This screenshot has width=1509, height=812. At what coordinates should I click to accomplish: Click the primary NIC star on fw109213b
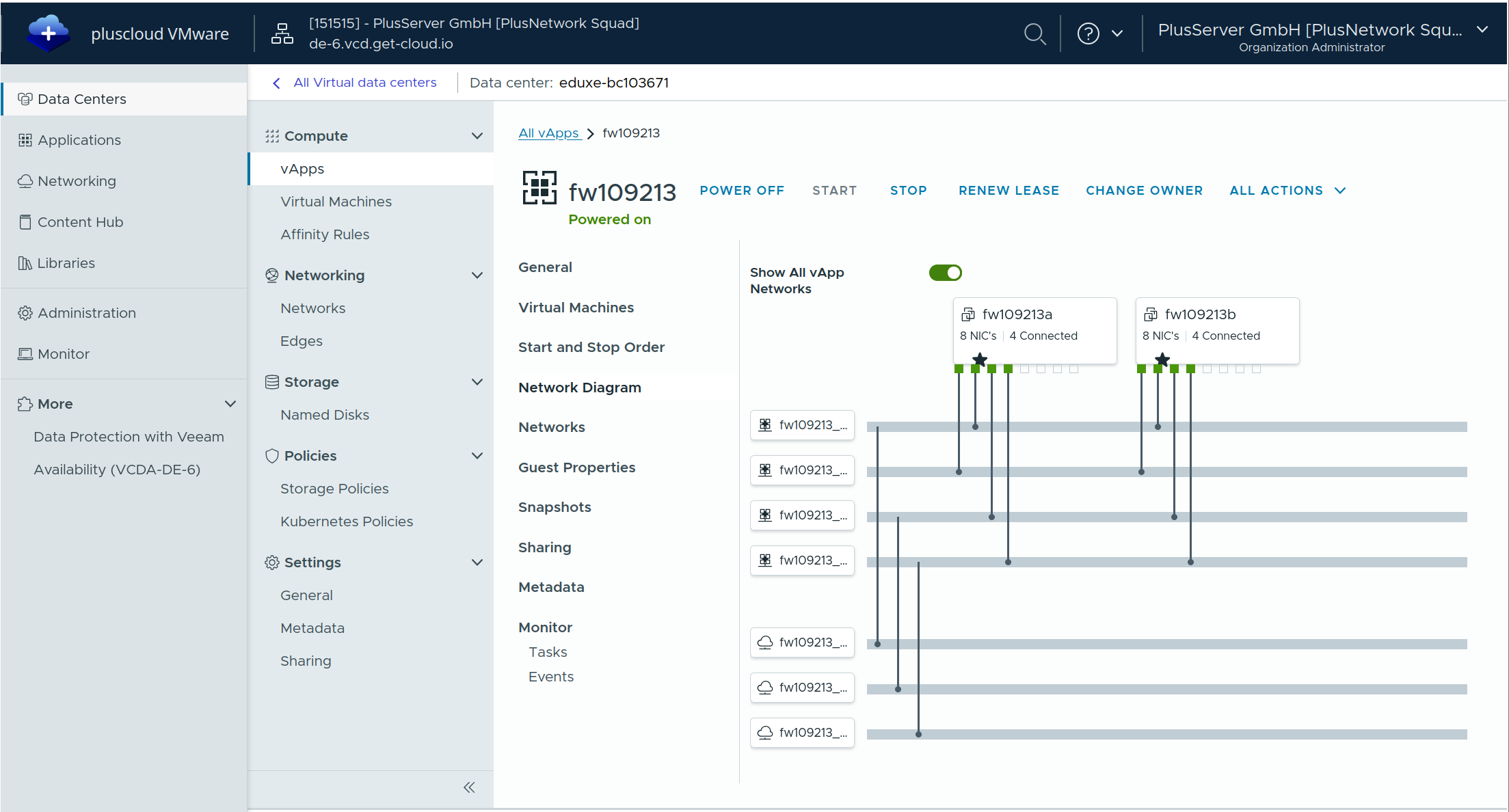[1162, 360]
